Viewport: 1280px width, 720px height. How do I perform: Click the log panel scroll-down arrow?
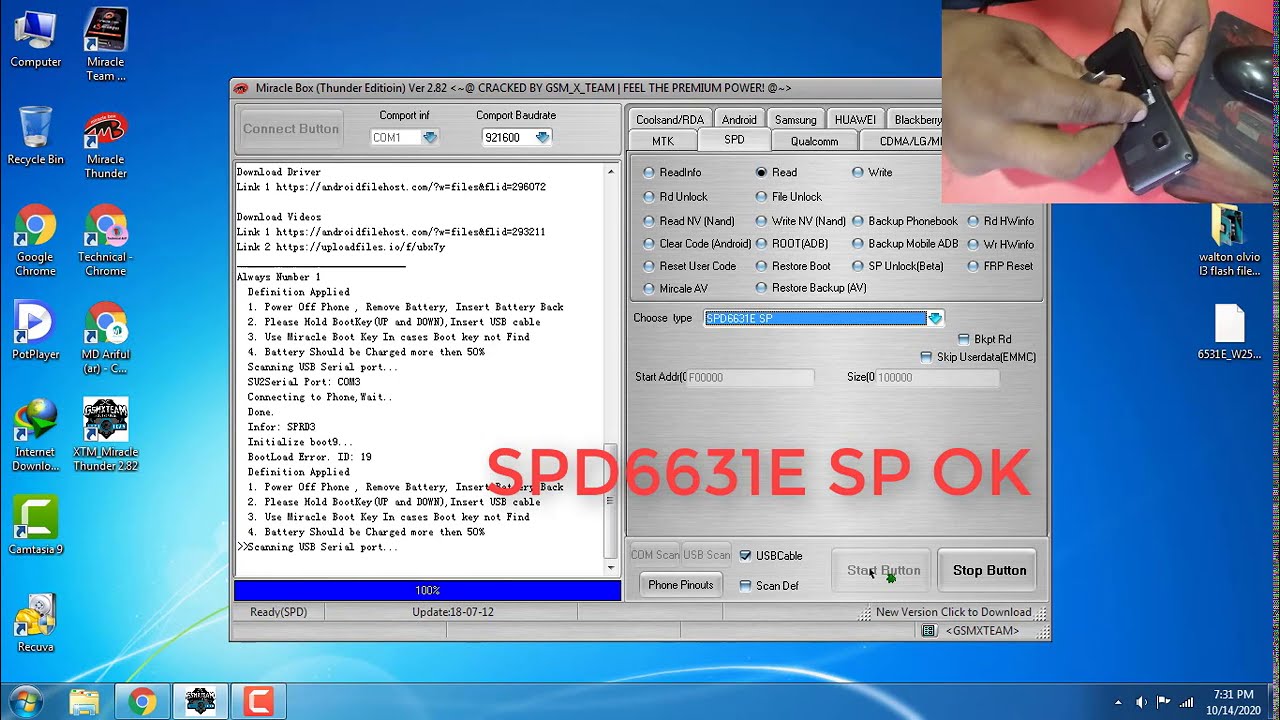coord(611,568)
